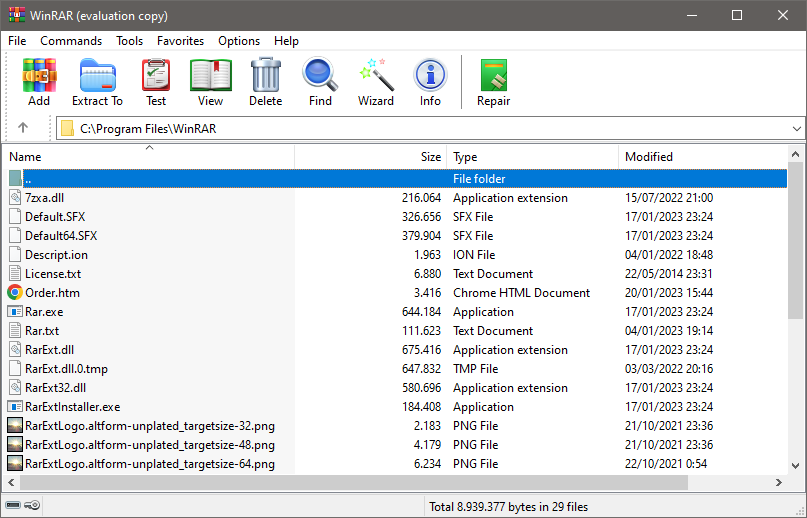Open the Options menu
The image size is (807, 518).
pos(239,41)
